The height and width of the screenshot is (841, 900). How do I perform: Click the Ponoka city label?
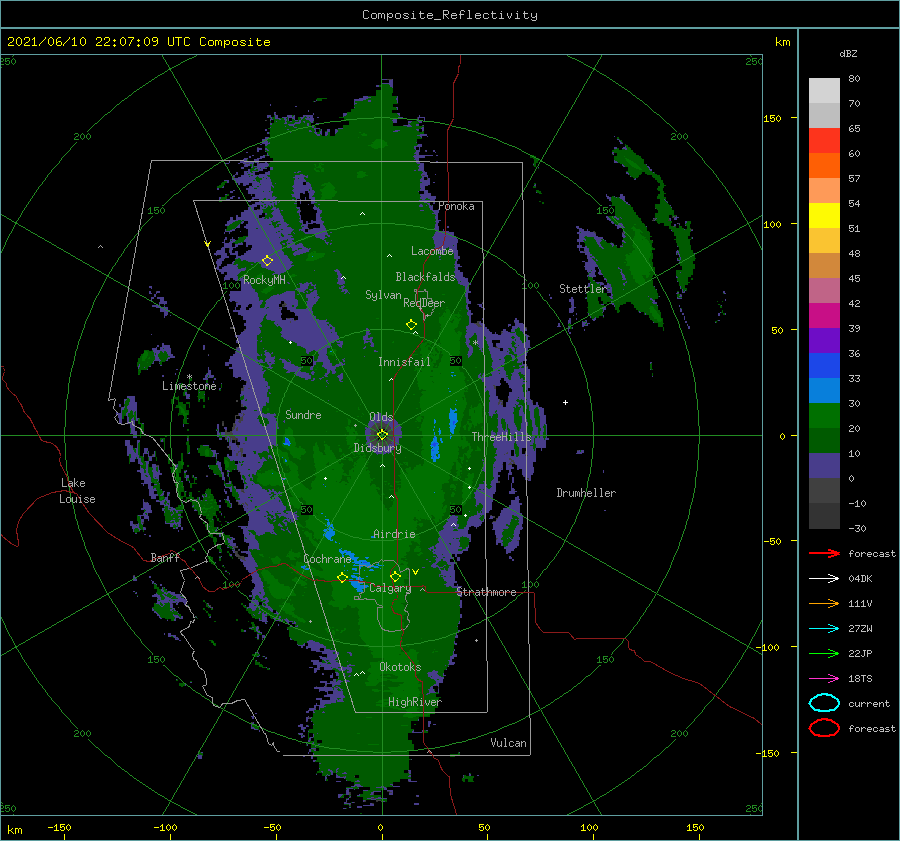[x=456, y=206]
